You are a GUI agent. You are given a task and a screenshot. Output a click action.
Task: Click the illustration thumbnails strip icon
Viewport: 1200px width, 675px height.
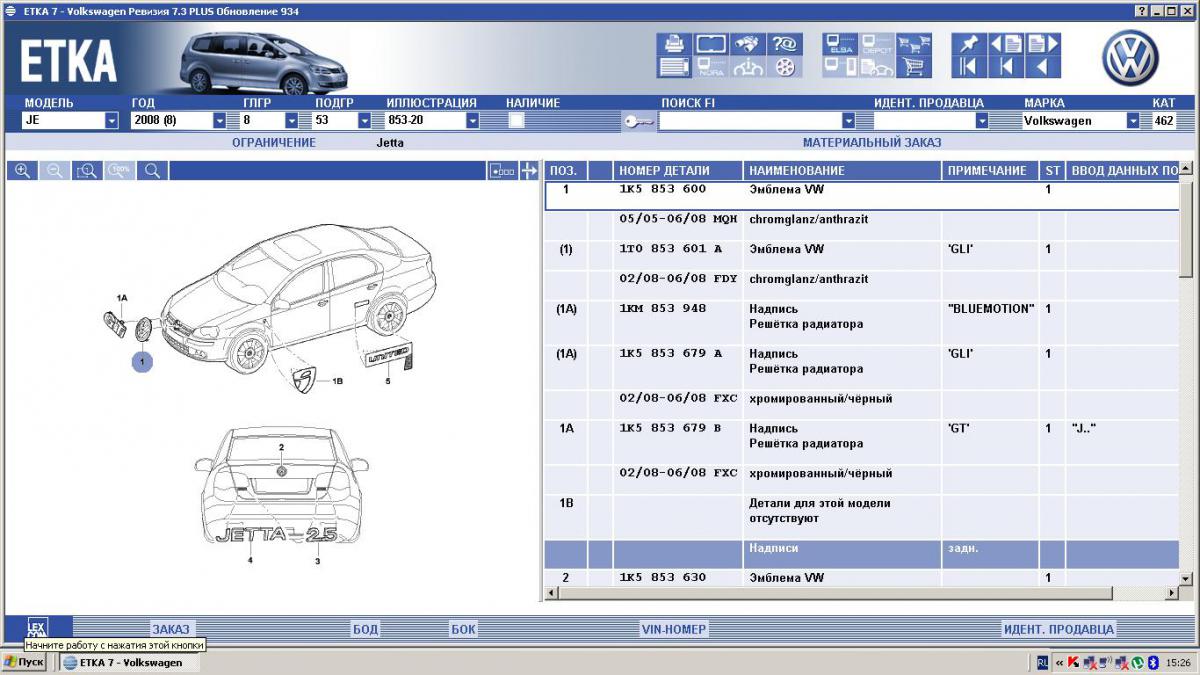point(503,171)
